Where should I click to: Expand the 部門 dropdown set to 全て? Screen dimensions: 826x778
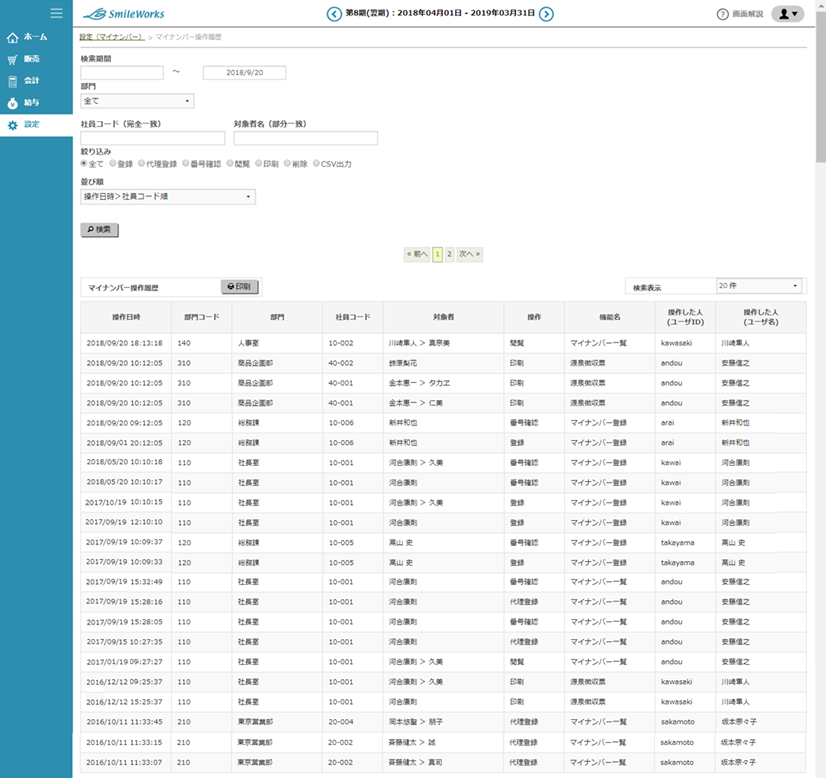pyautogui.click(x=137, y=101)
